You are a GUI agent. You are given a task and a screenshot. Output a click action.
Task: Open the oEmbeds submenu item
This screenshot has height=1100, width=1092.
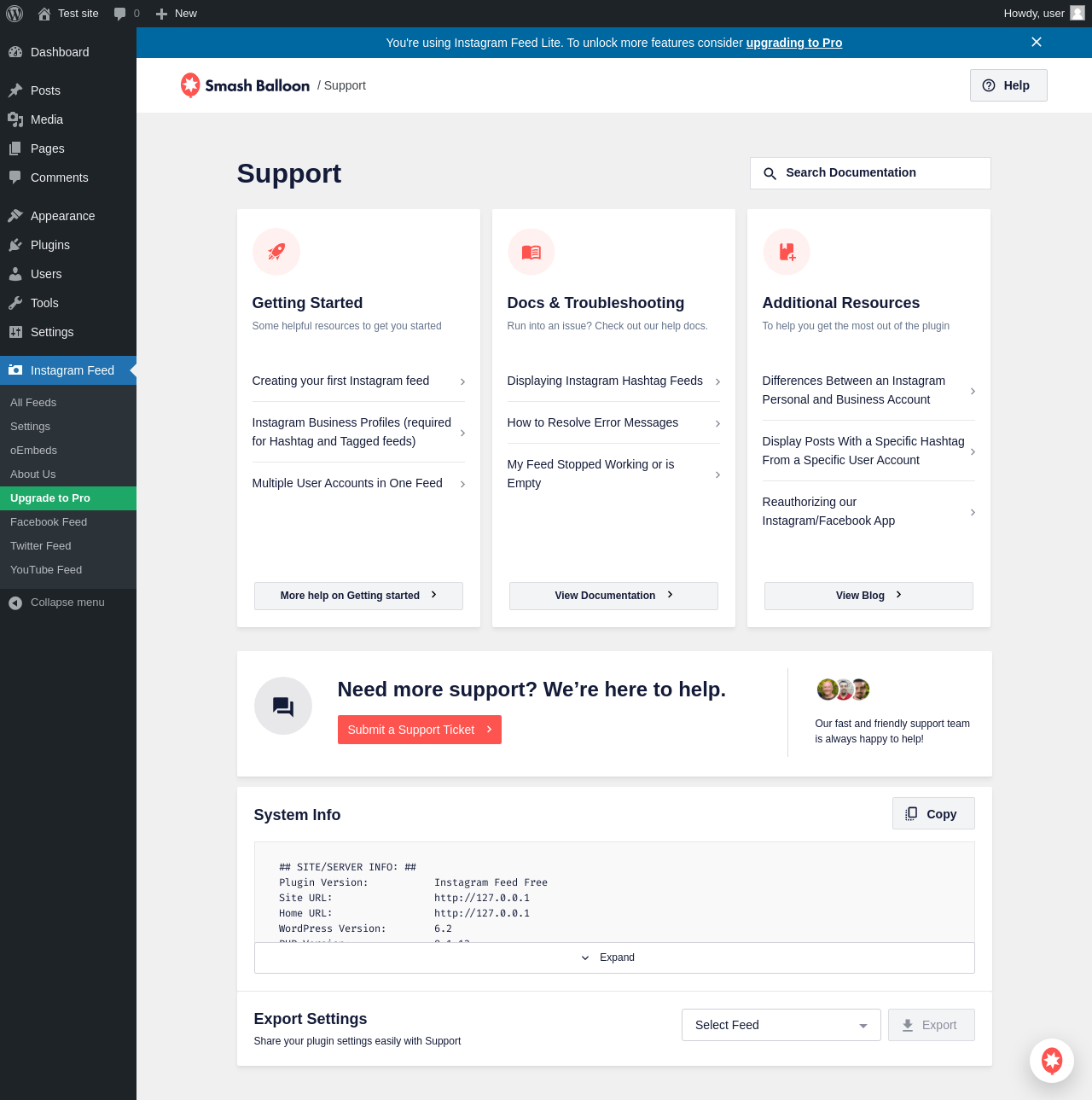click(68, 451)
